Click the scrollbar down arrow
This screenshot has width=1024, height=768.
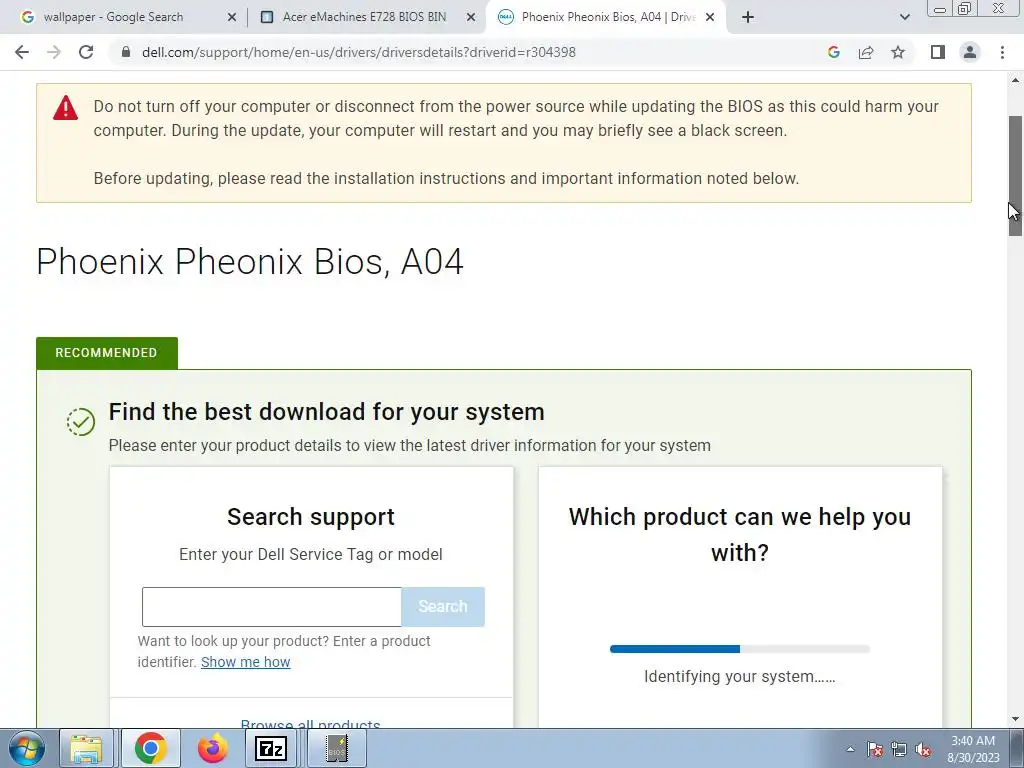click(x=1016, y=720)
